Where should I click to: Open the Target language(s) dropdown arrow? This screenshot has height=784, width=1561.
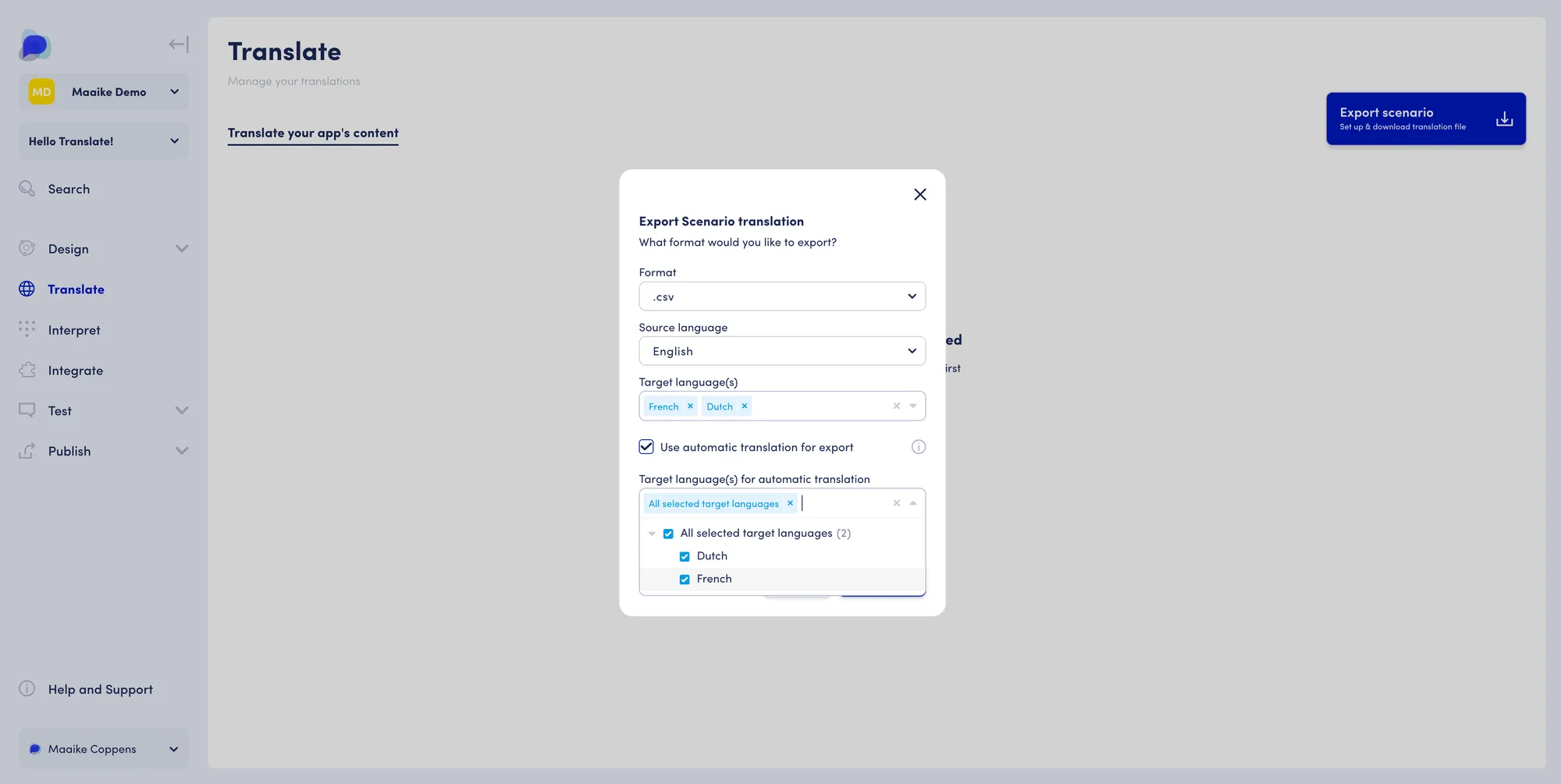[x=913, y=406]
